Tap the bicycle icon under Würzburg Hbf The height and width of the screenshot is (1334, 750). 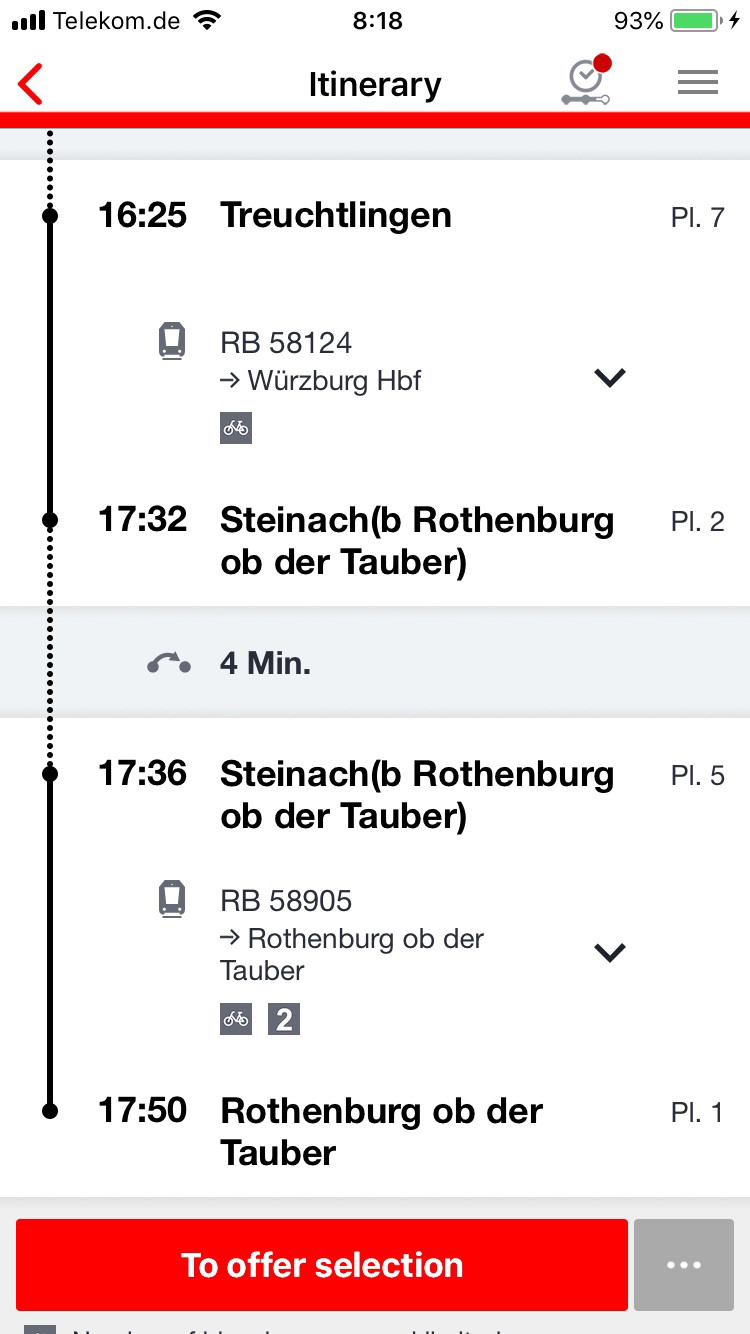coord(236,428)
